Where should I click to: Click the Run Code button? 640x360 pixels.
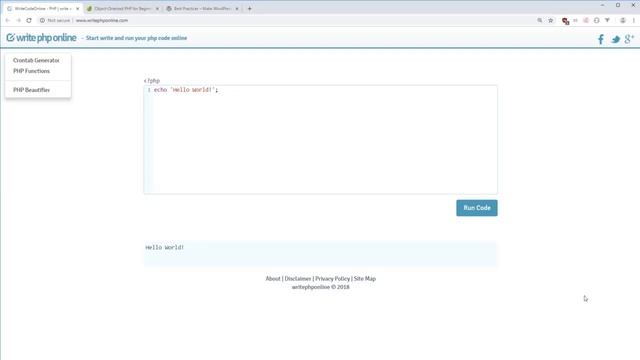477,208
